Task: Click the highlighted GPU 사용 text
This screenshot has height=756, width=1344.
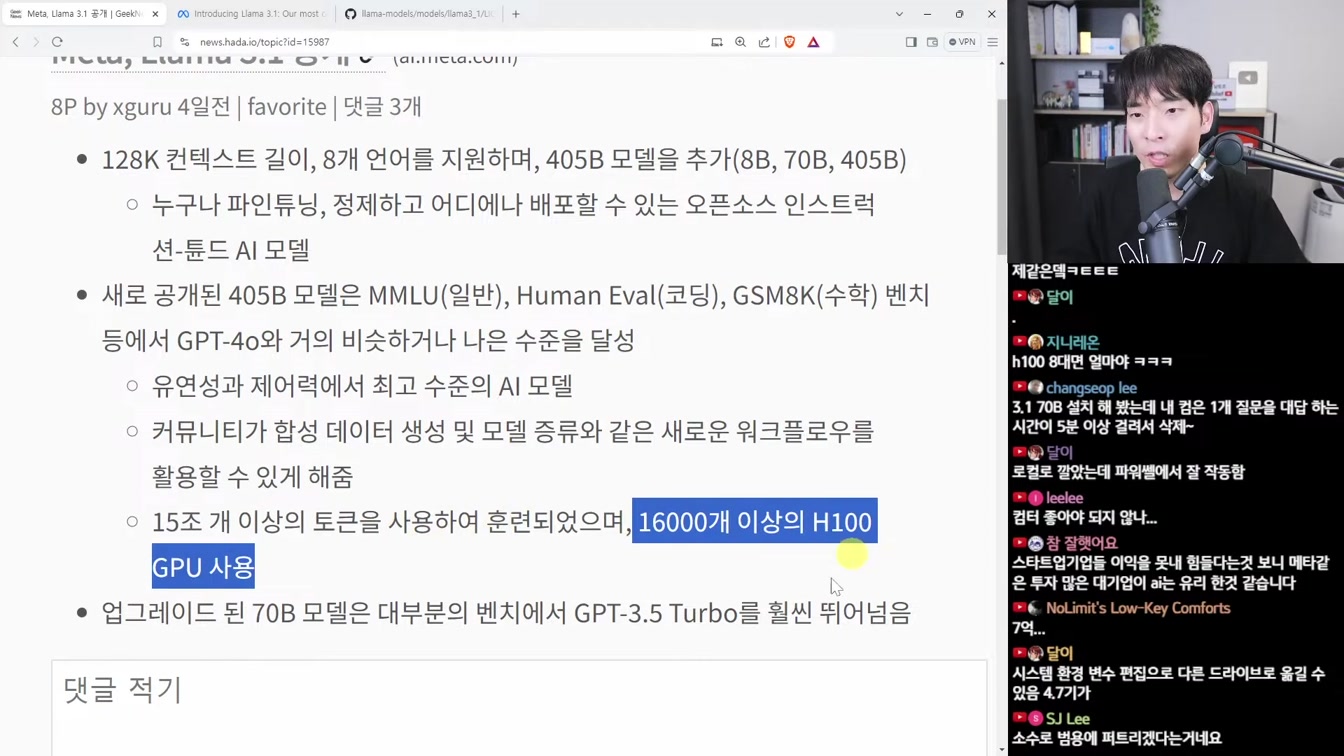Action: coord(203,567)
